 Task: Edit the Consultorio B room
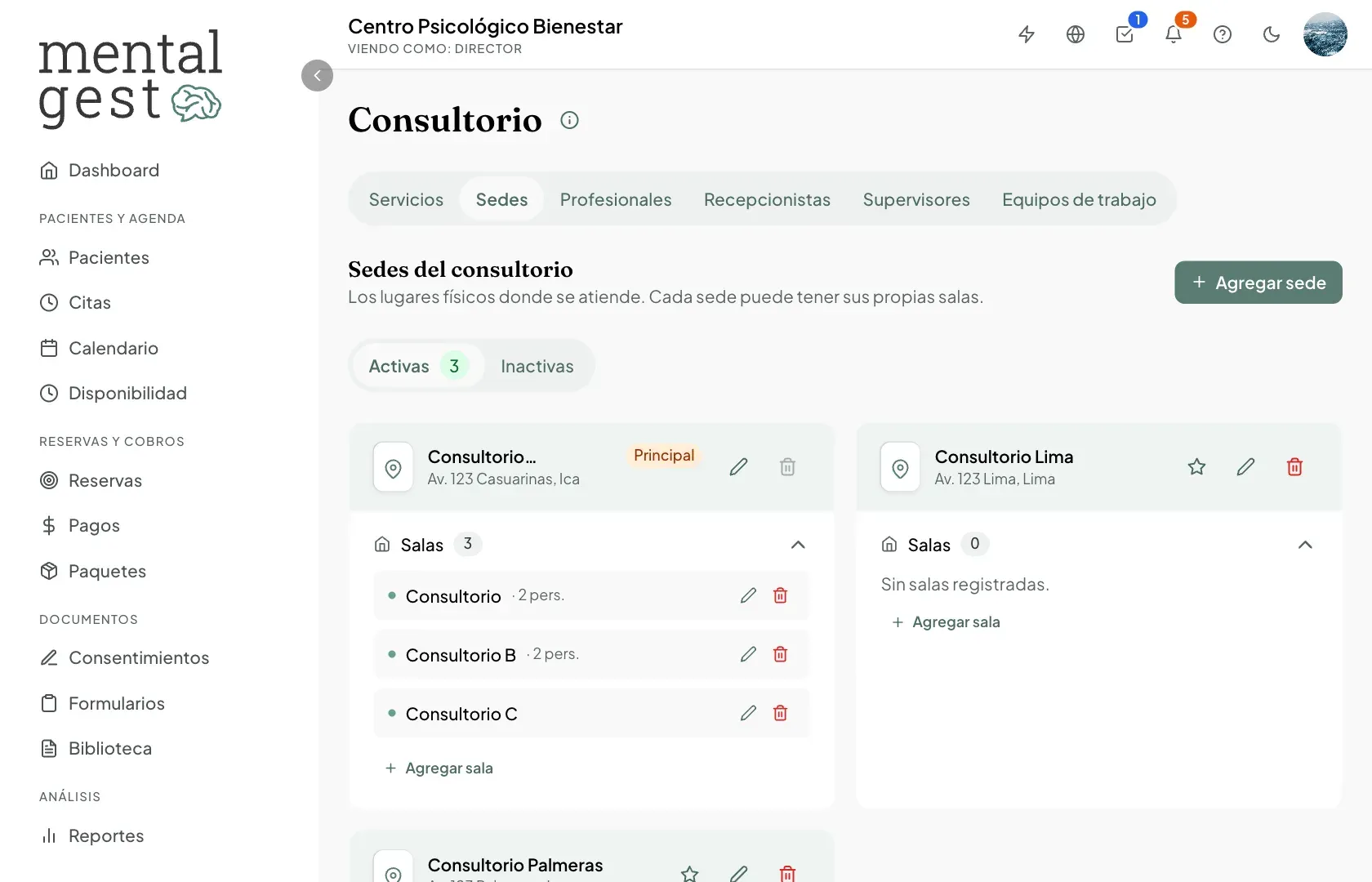point(748,654)
